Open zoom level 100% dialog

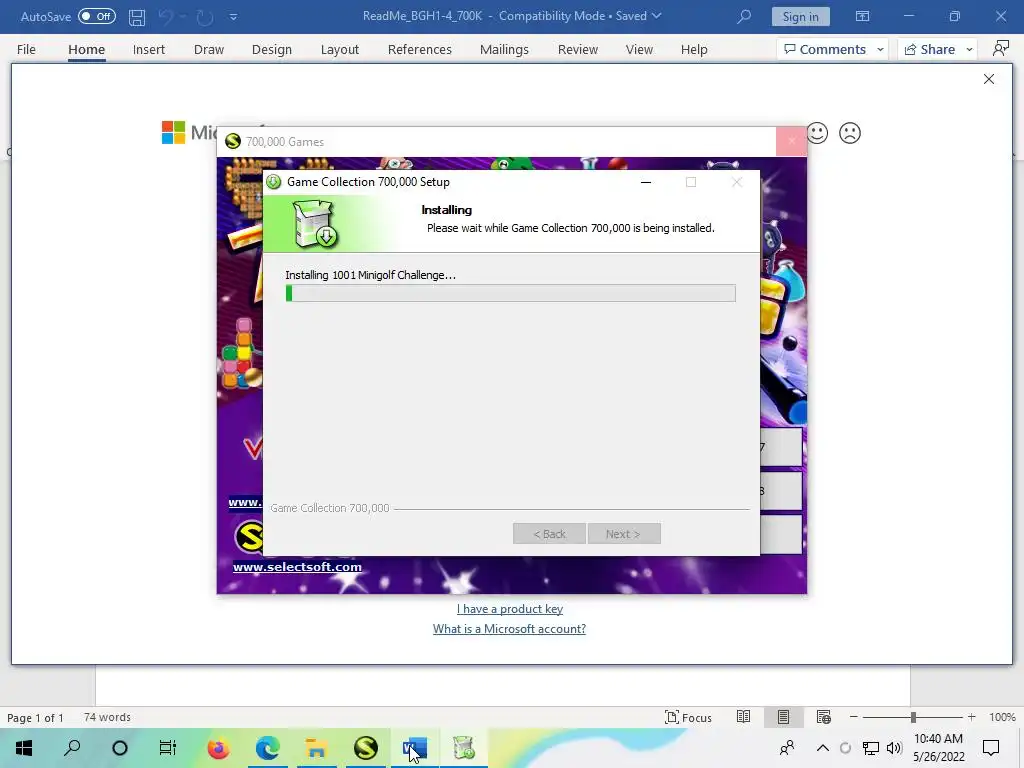tap(1002, 717)
